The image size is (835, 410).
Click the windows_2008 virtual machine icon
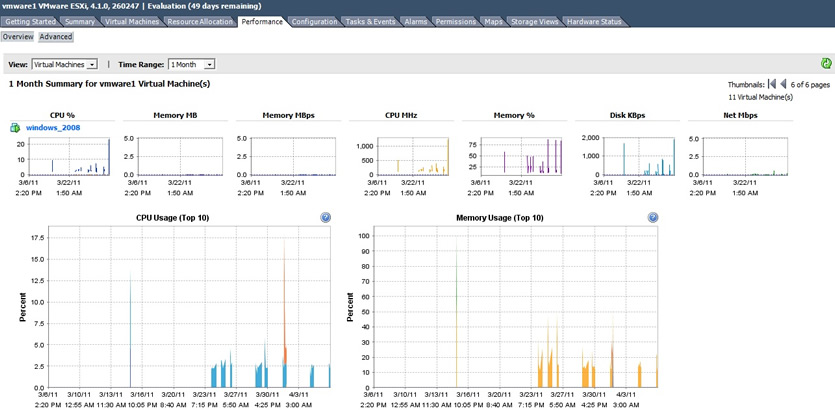coord(15,128)
